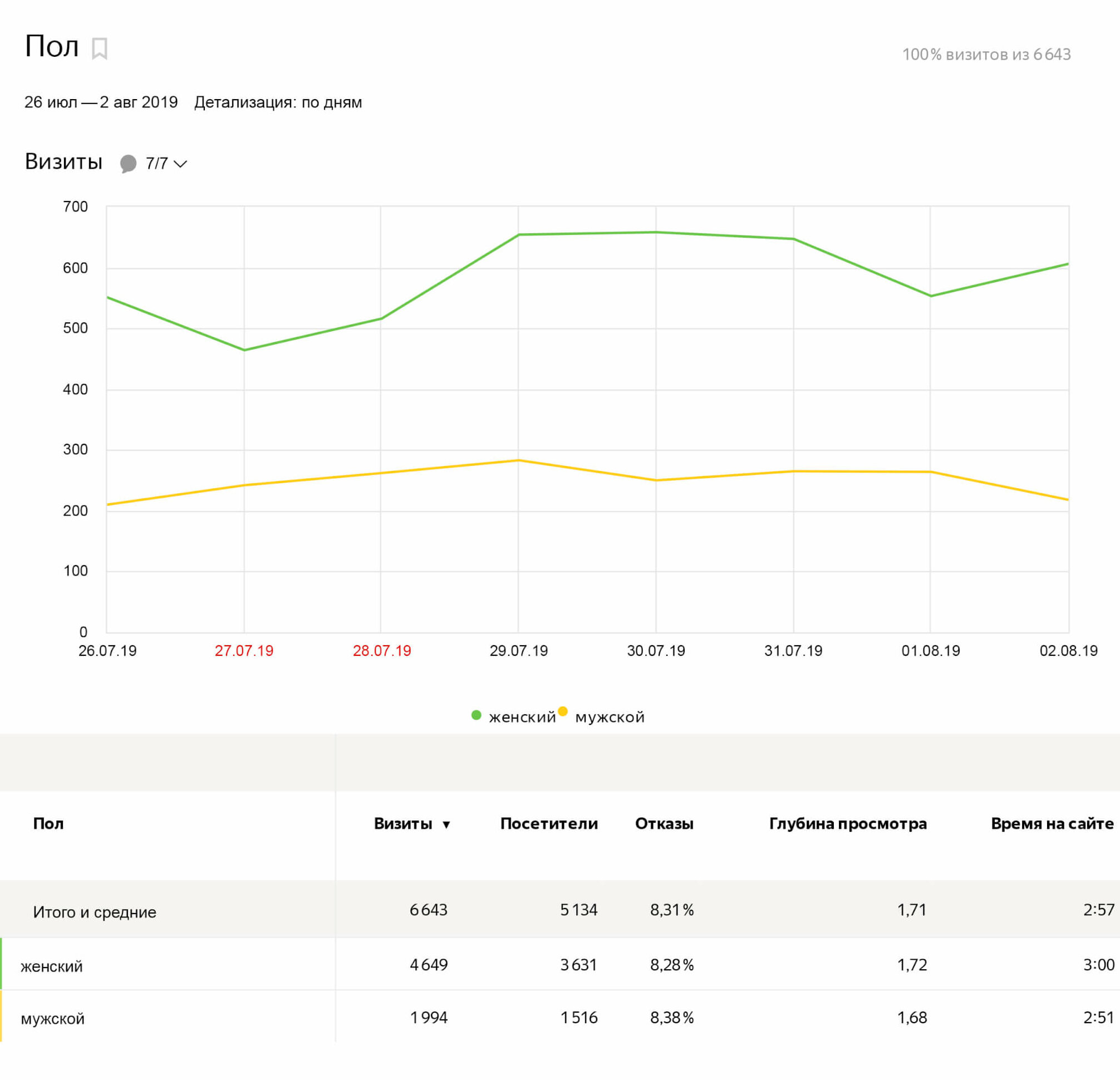
Task: Click the Пол column header
Action: 48,823
